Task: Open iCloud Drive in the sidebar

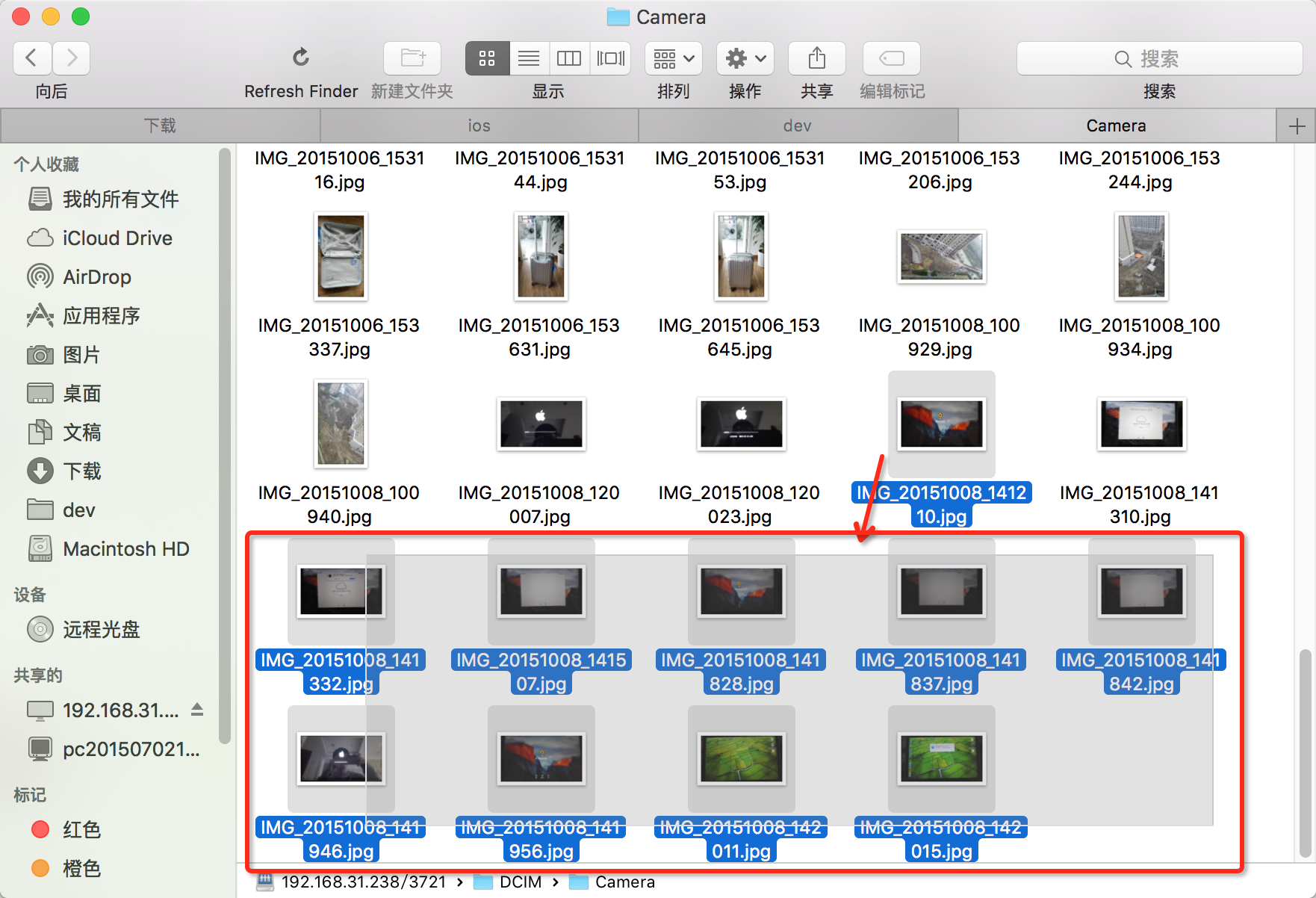Action: 100,238
